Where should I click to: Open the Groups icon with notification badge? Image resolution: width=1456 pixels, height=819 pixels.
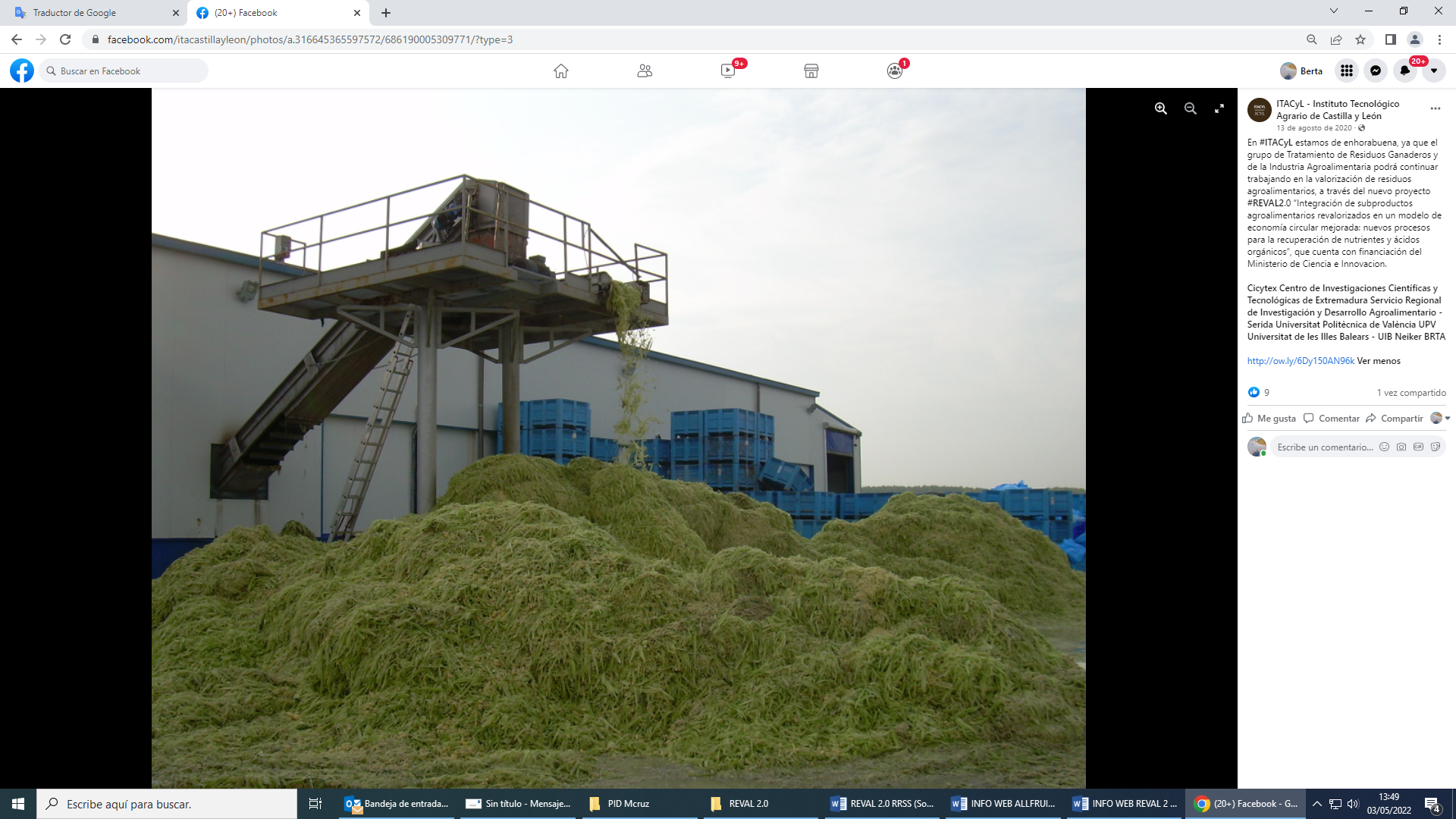pyautogui.click(x=895, y=71)
